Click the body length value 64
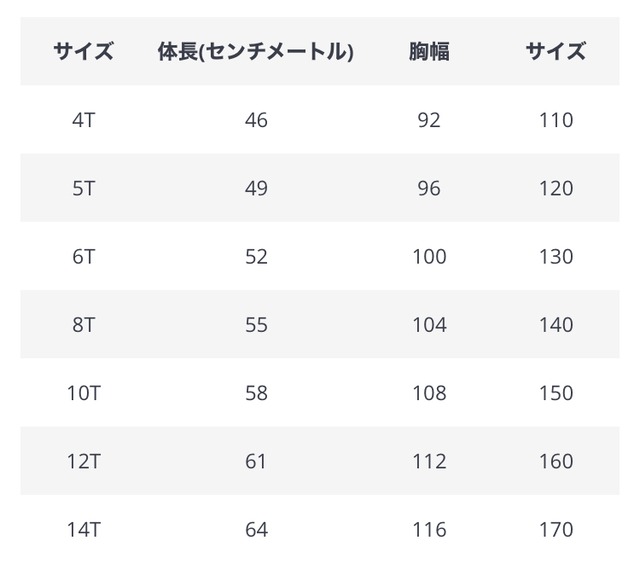The image size is (640, 587). 256,529
